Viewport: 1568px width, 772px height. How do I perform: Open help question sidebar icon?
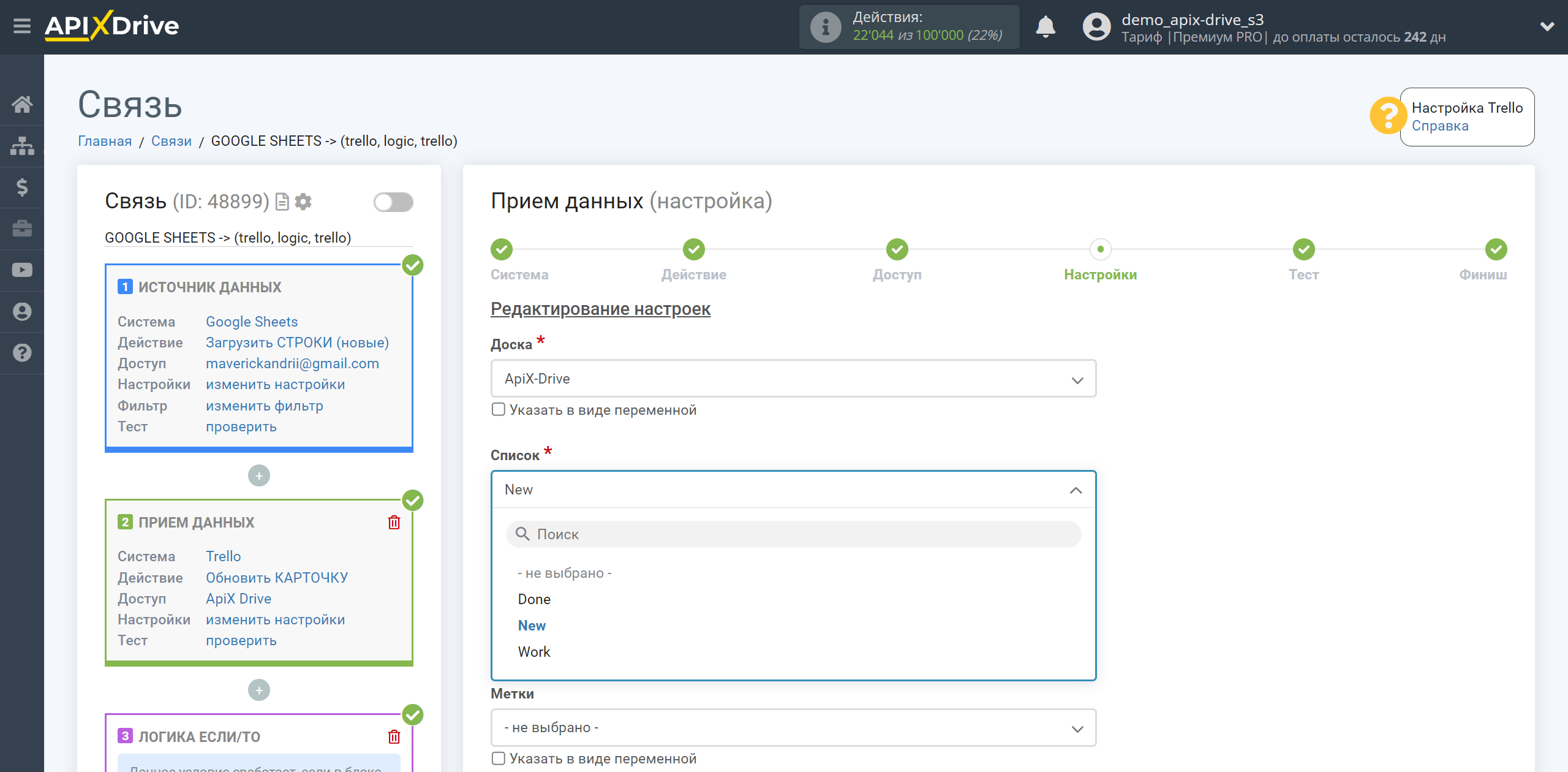point(22,353)
